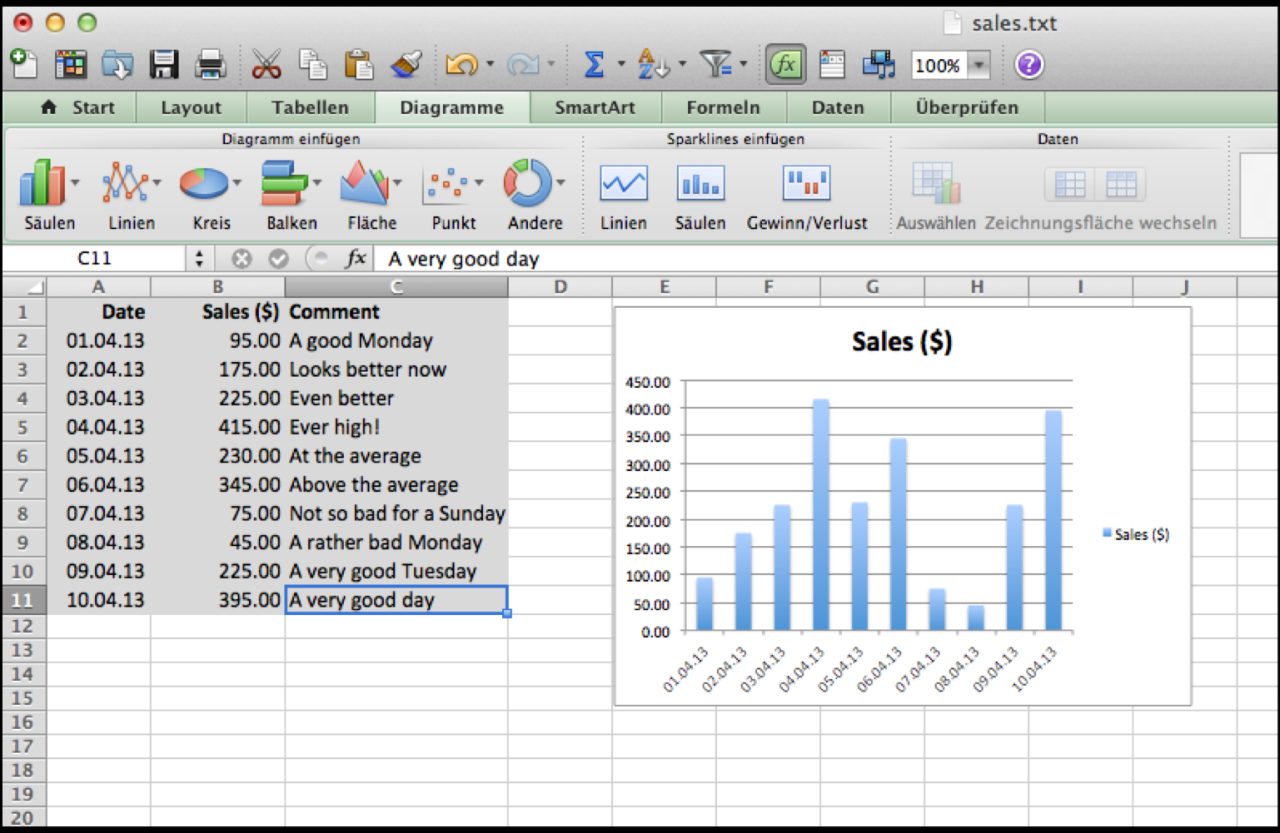Switch to the Daten tab
Image resolution: width=1280 pixels, height=833 pixels.
837,107
